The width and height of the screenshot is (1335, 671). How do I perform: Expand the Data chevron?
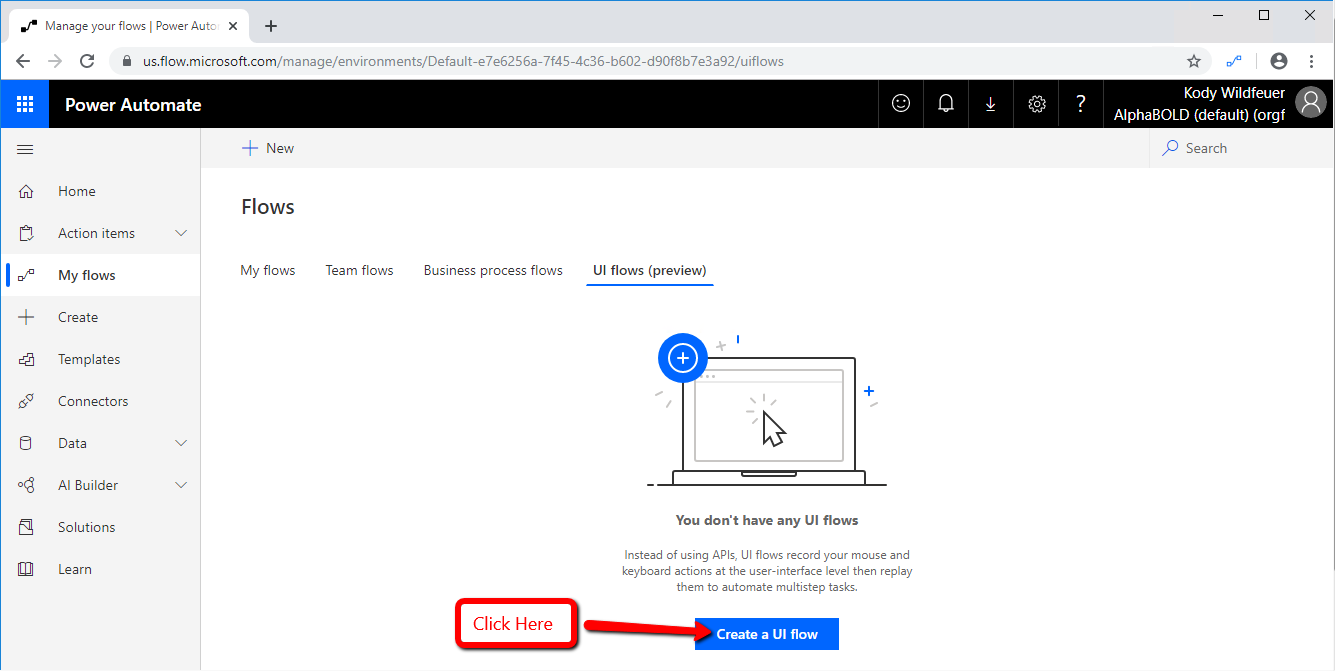tap(181, 443)
